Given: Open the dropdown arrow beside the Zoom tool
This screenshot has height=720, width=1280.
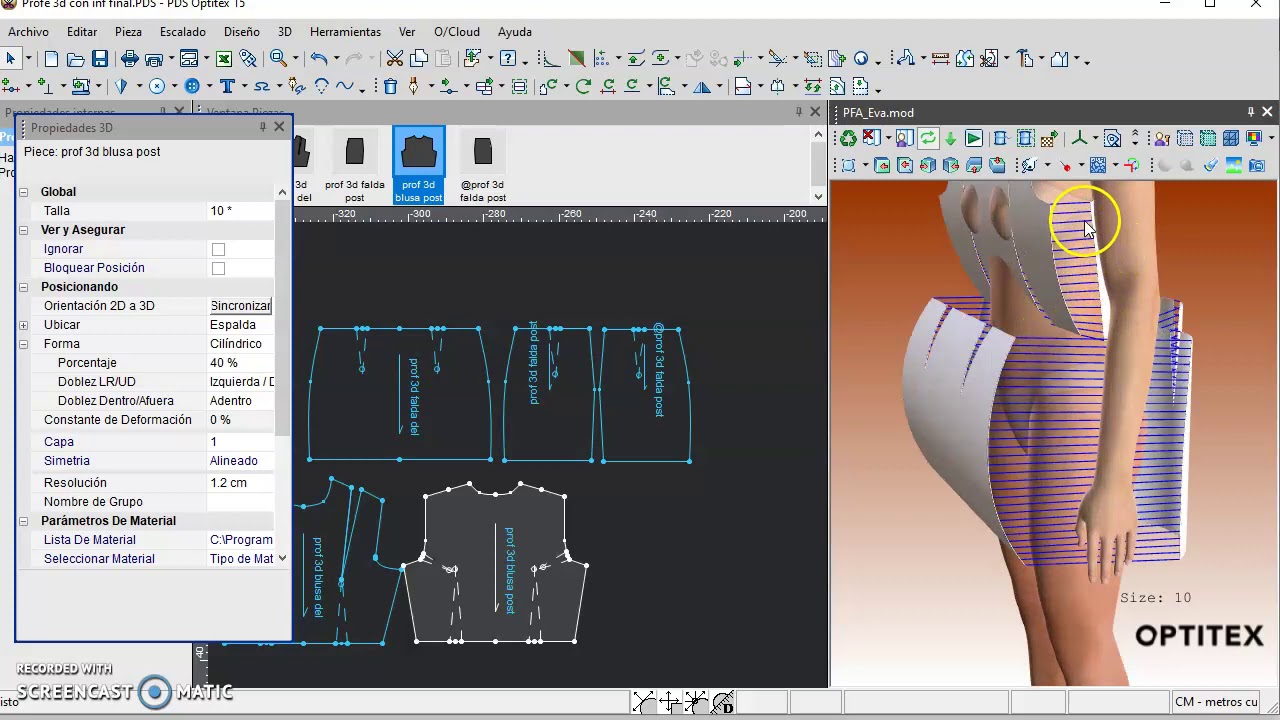Looking at the screenshot, I should click(297, 59).
